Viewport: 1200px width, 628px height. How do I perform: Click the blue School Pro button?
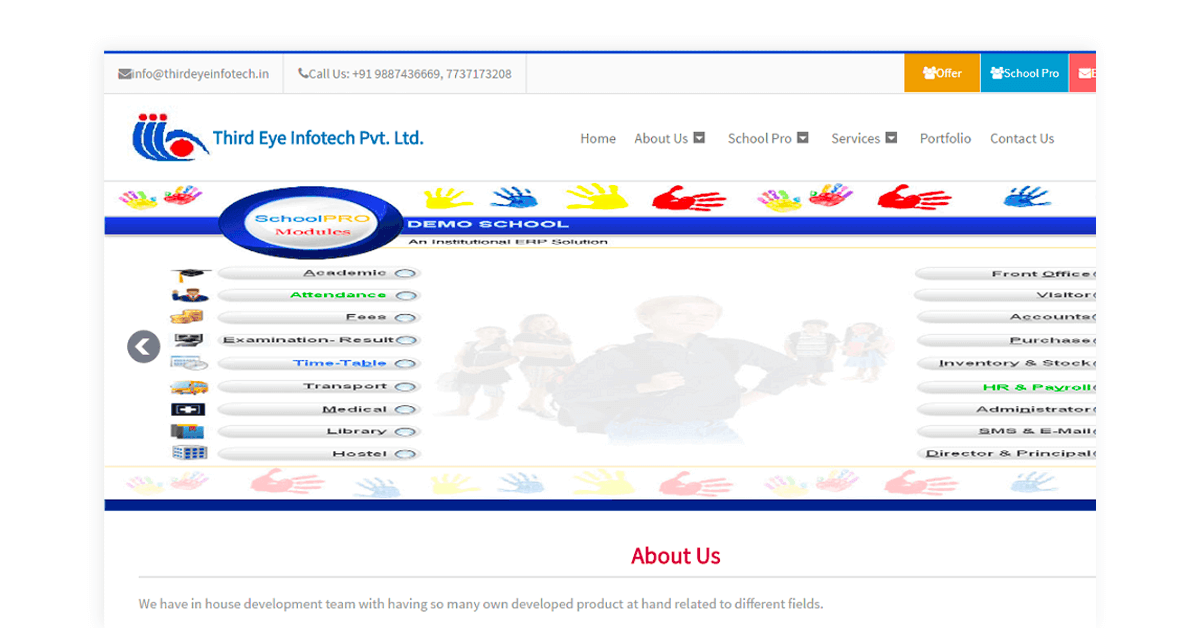[x=1024, y=73]
